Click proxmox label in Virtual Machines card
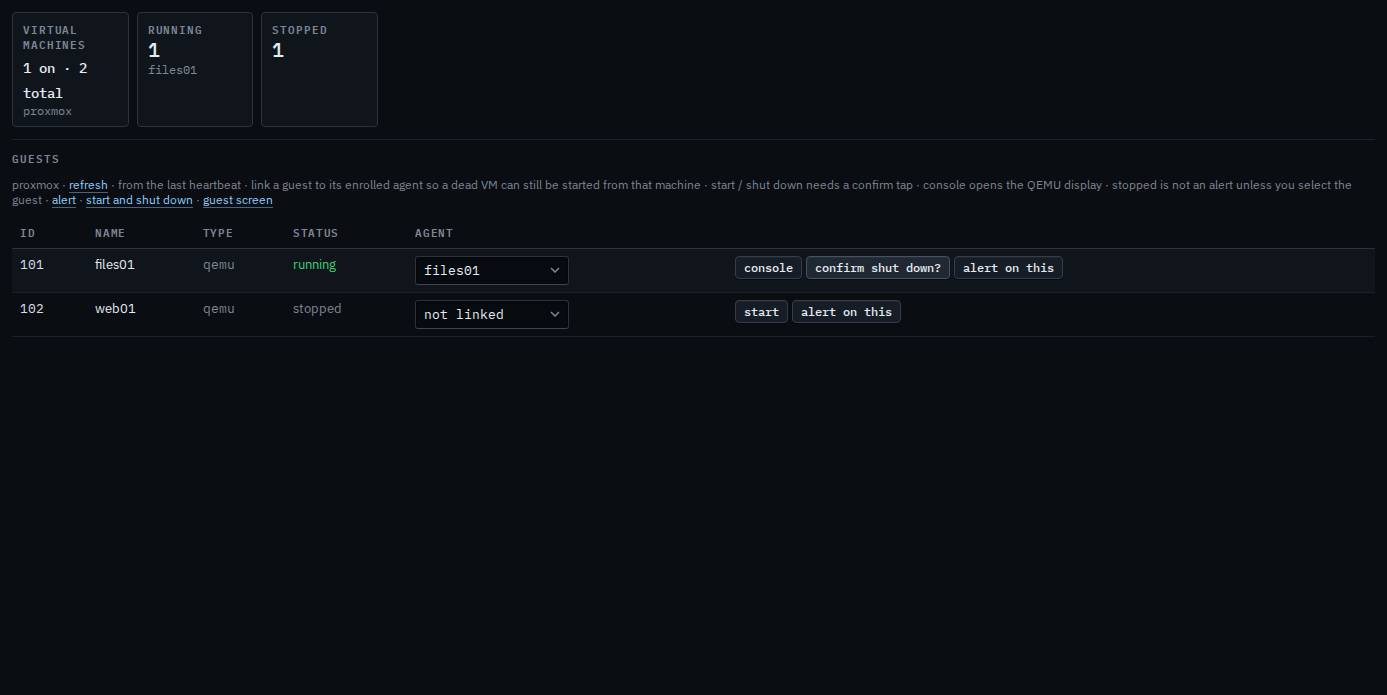 point(48,111)
